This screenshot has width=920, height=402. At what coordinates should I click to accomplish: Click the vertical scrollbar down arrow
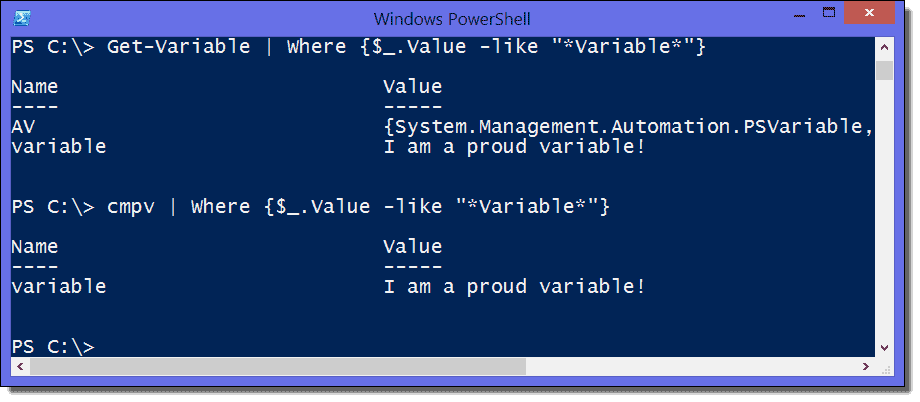point(885,348)
